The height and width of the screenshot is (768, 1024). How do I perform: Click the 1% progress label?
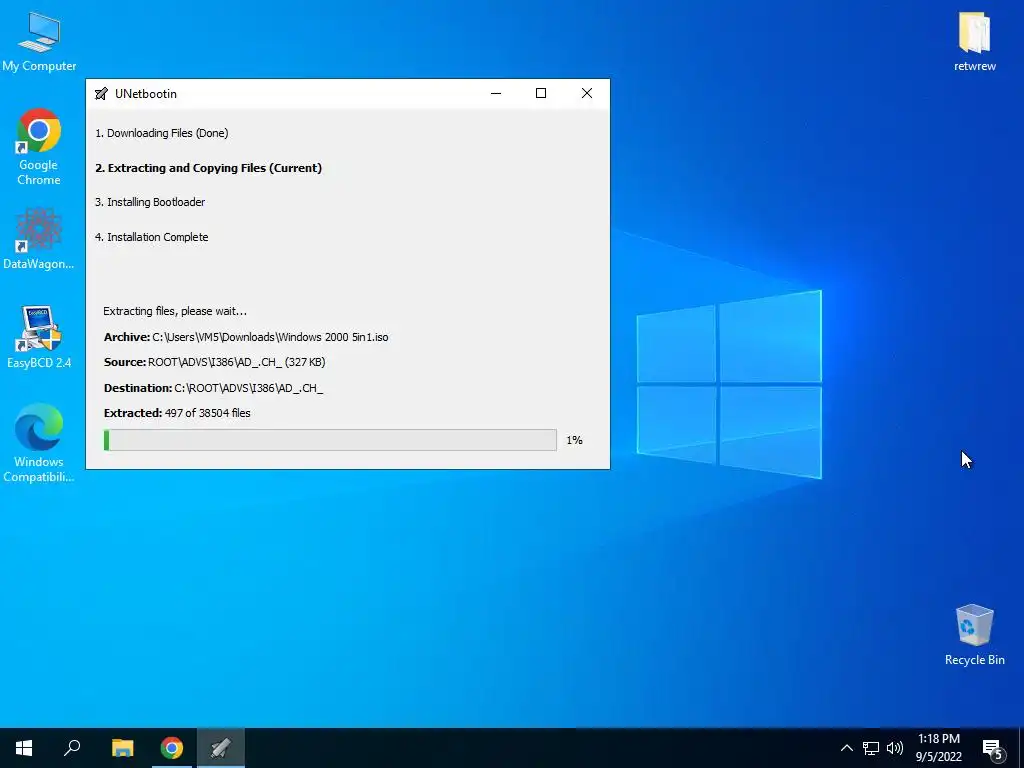point(574,440)
